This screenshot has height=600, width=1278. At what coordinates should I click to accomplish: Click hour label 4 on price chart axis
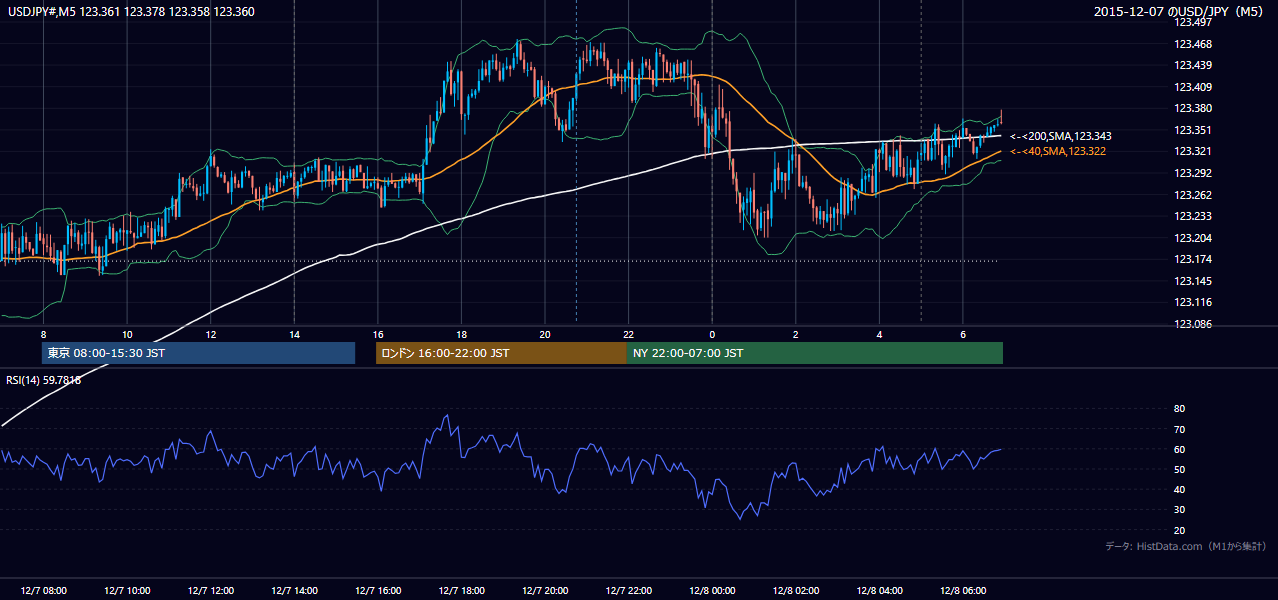click(879, 334)
